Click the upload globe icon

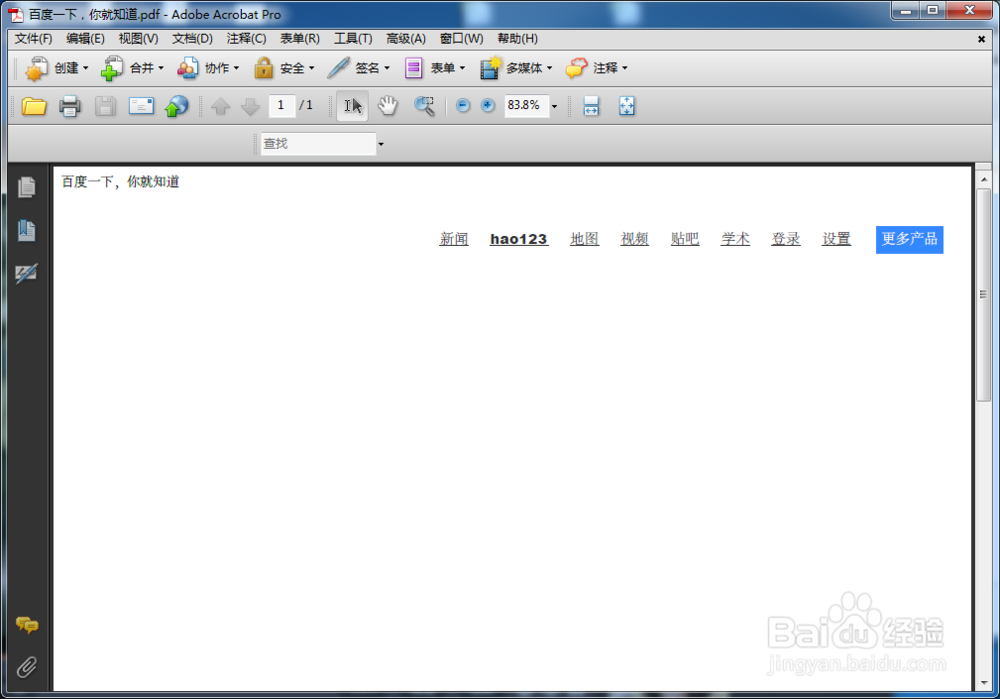tap(177, 106)
